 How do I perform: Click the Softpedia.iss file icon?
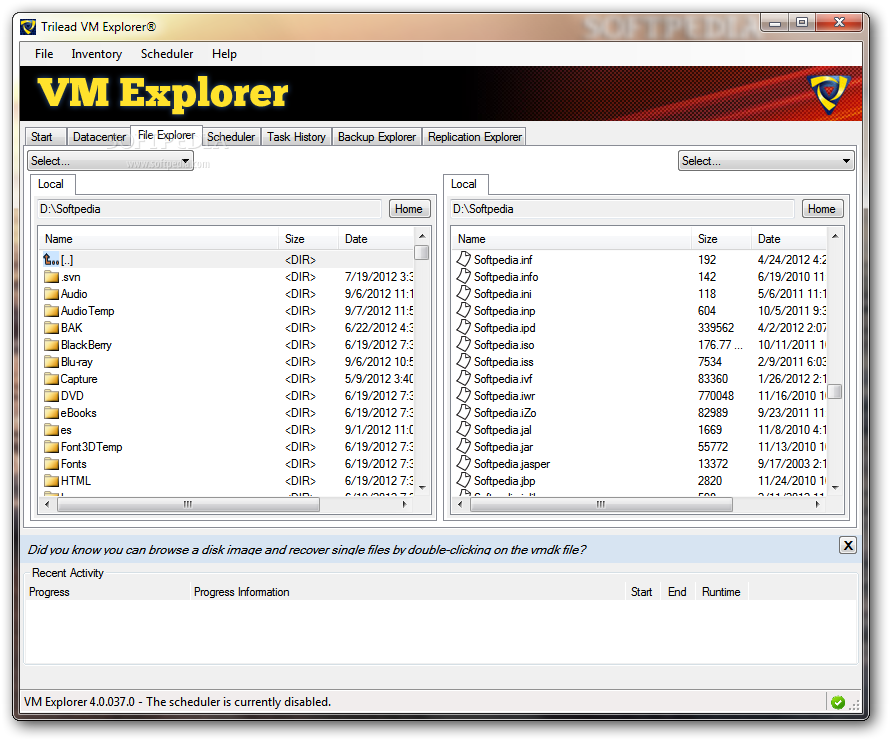coord(464,361)
